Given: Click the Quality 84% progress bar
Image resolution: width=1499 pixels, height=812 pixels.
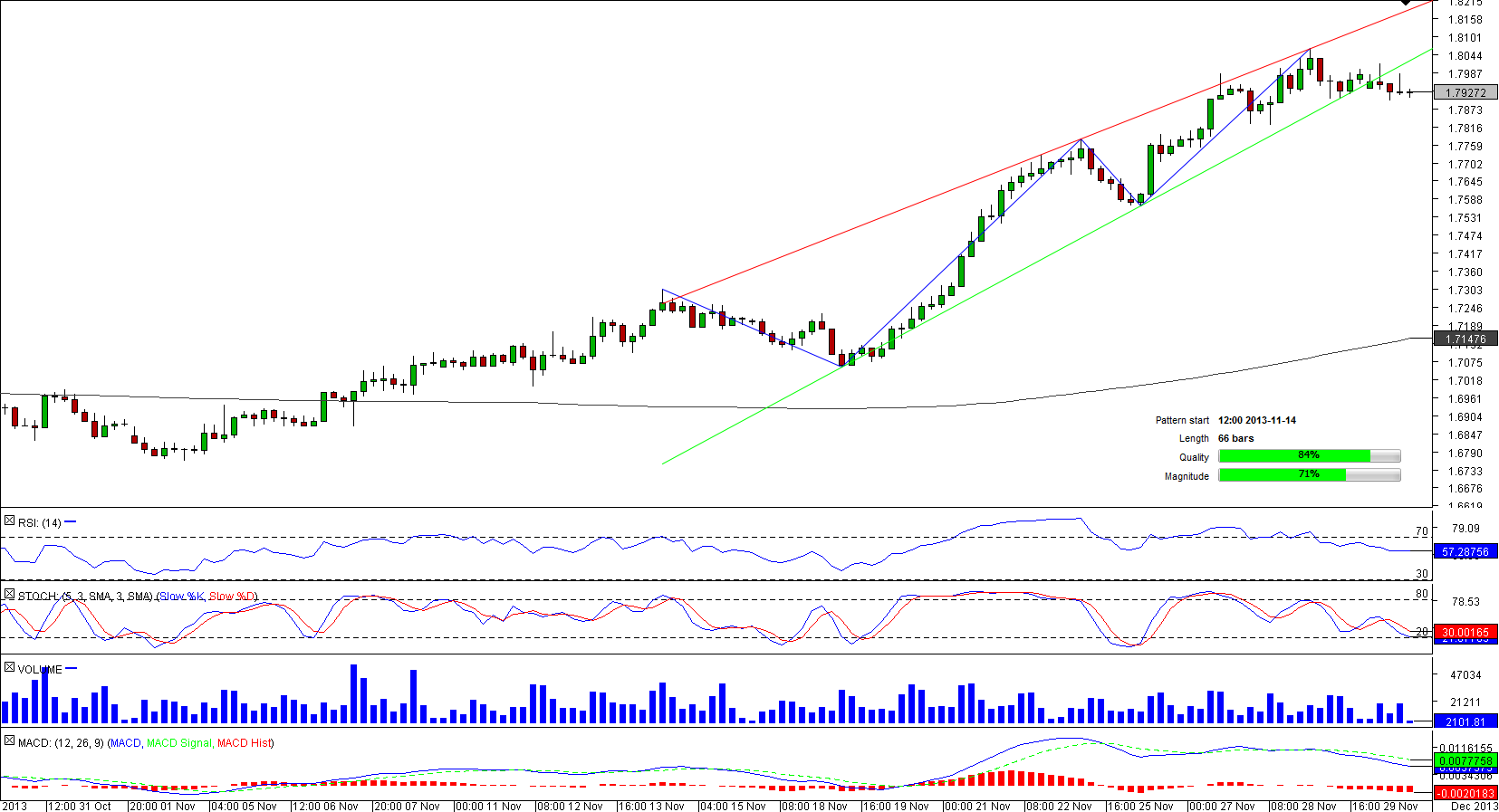Looking at the screenshot, I should point(1309,456).
